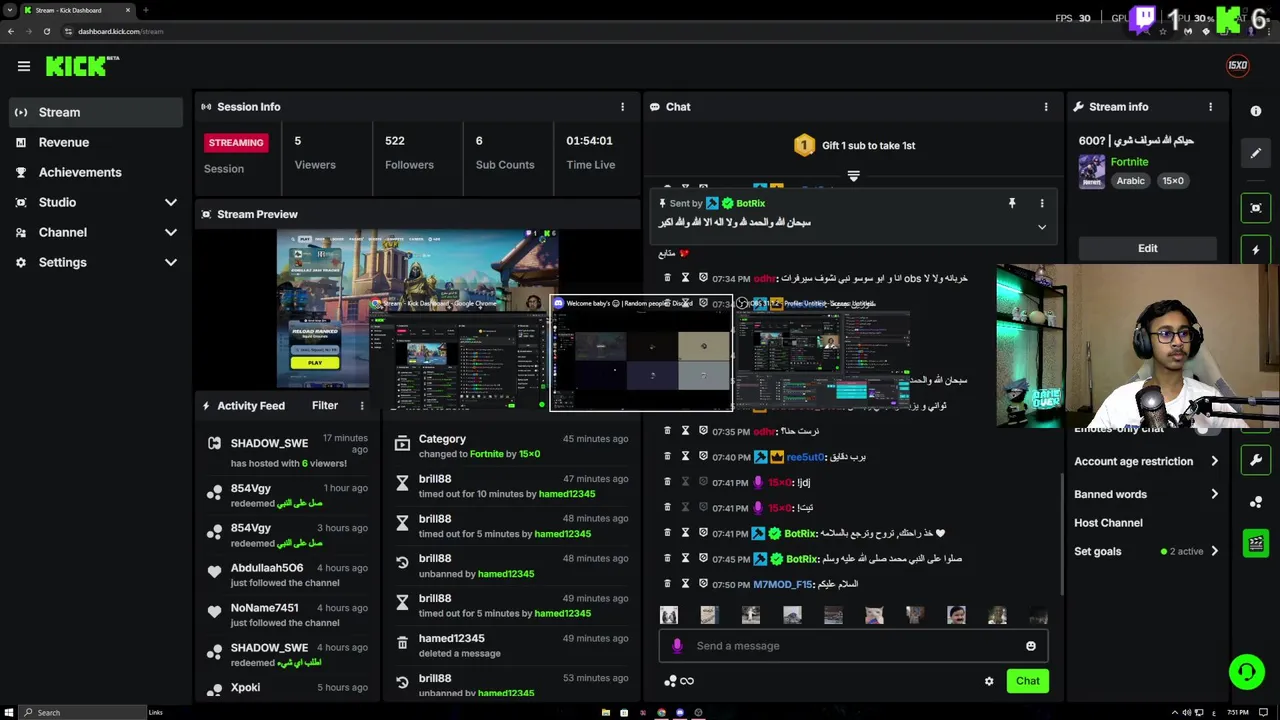Viewport: 1280px width, 720px height.
Task: Unpin the BotRix pinned message
Action: click(x=1011, y=203)
